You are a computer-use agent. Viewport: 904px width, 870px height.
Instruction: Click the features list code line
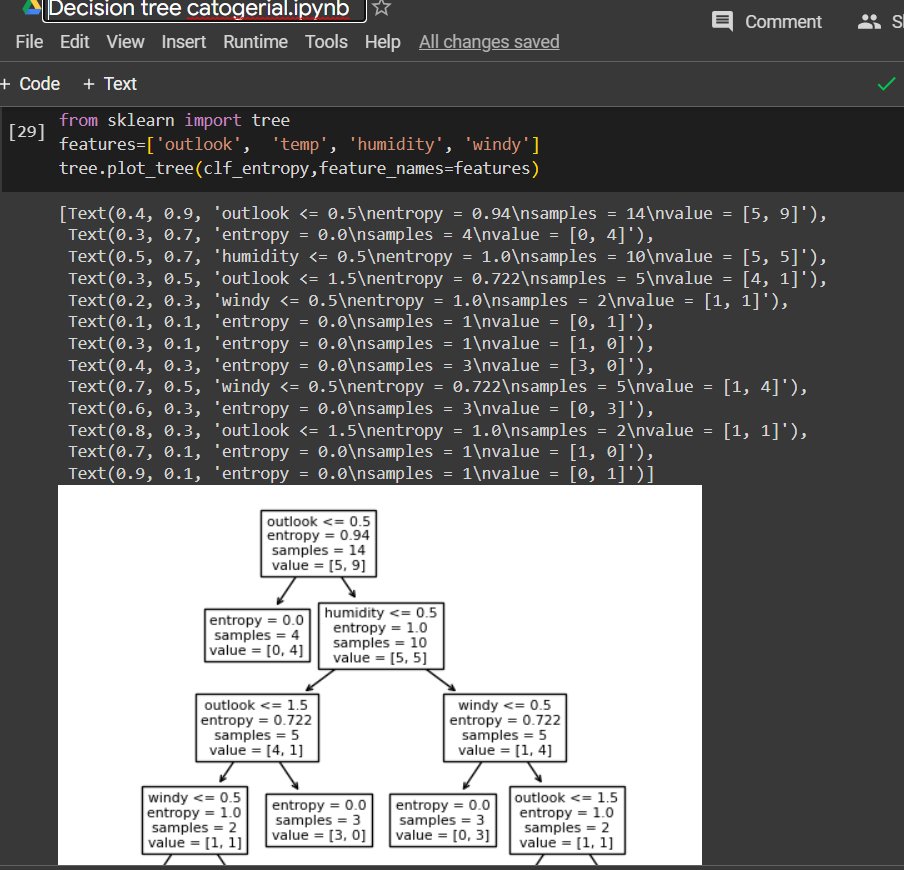click(299, 144)
